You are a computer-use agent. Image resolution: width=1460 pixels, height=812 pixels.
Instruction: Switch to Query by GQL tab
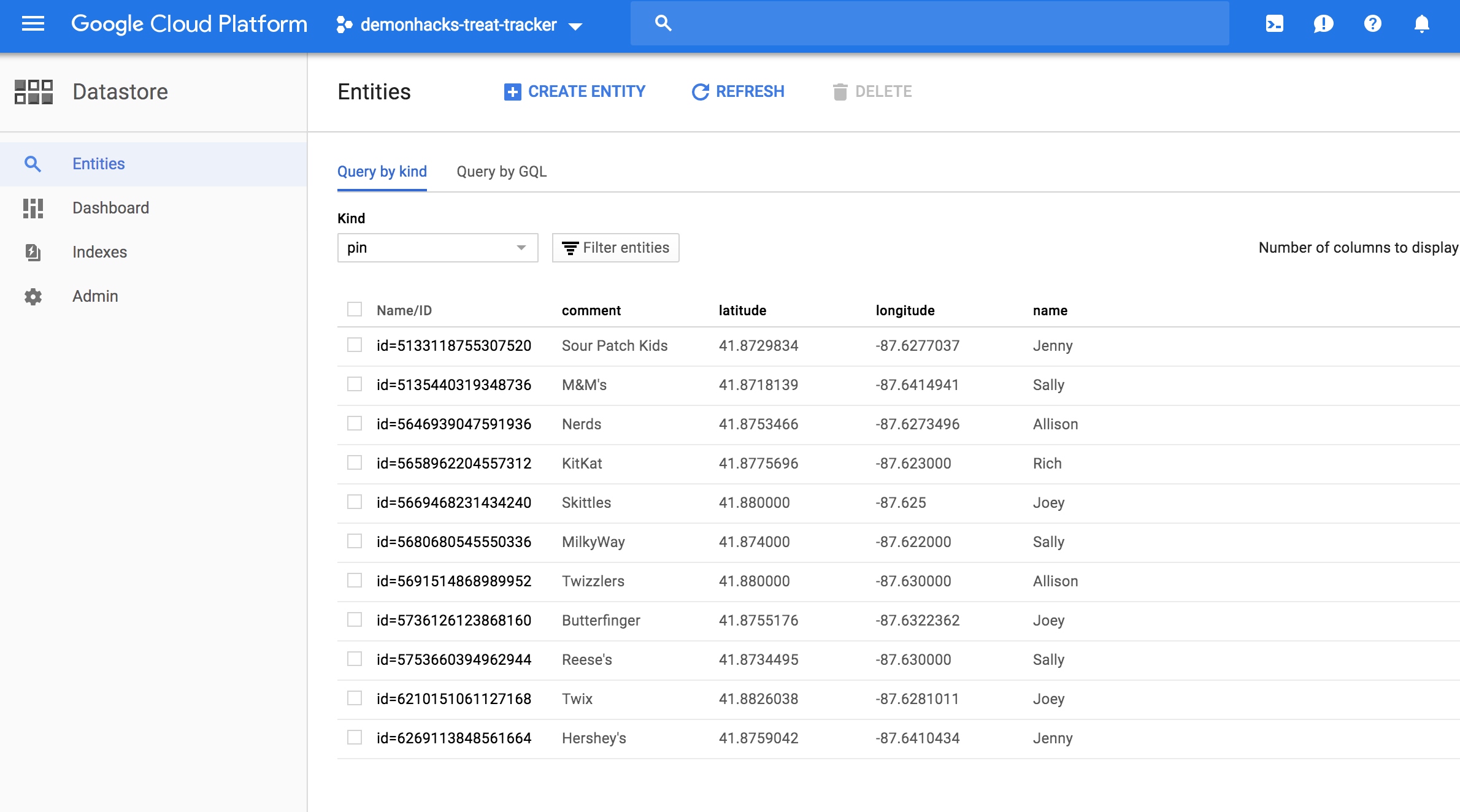tap(501, 172)
